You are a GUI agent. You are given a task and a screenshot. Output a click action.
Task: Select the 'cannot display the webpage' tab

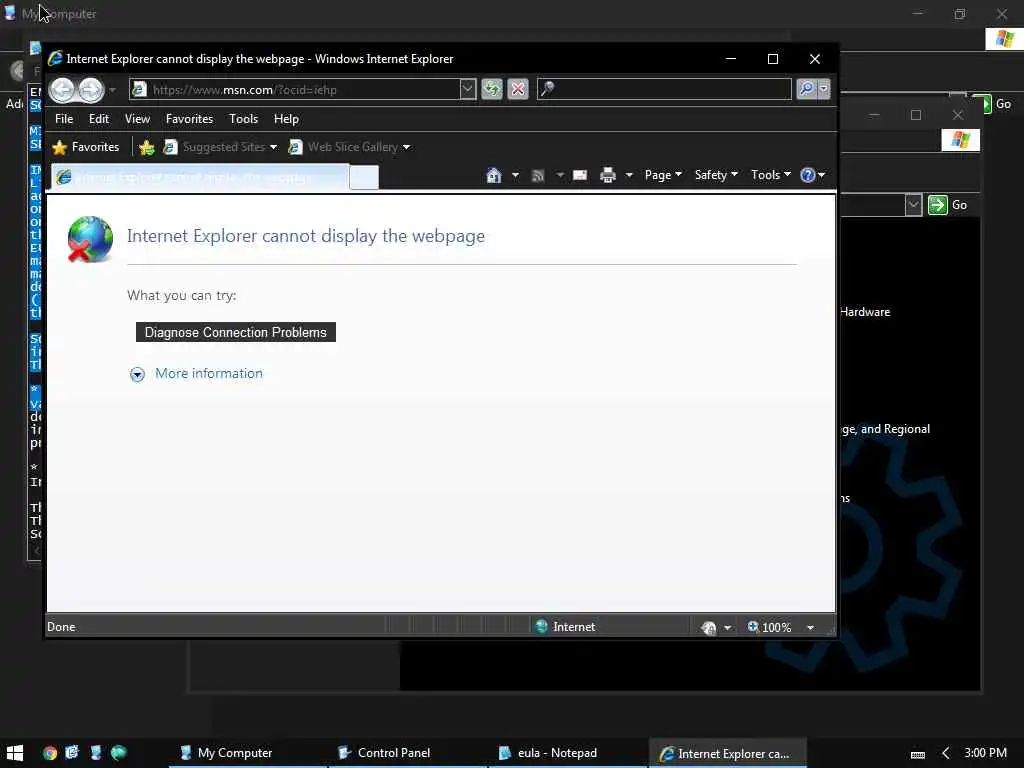pos(200,177)
